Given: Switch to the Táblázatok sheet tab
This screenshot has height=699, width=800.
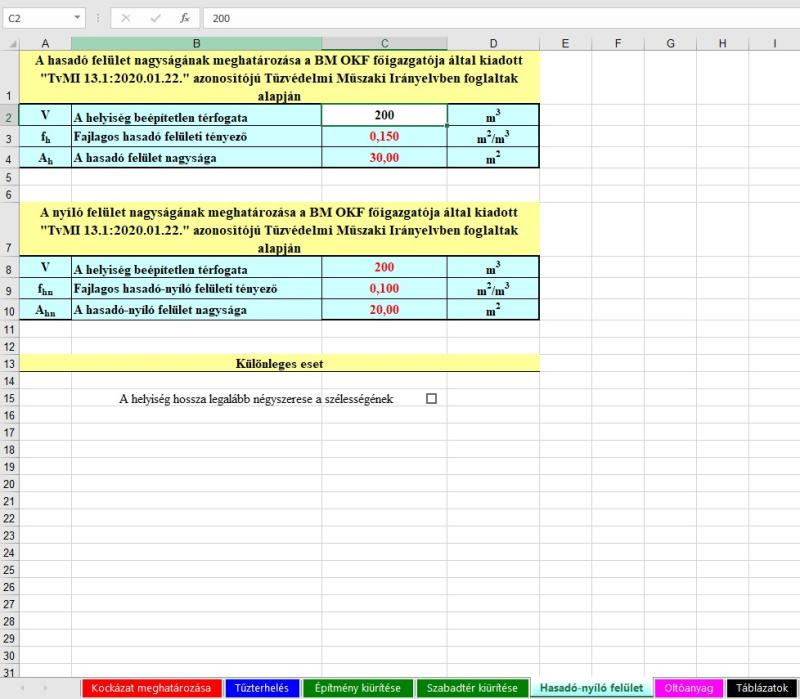Looking at the screenshot, I should pos(762,688).
